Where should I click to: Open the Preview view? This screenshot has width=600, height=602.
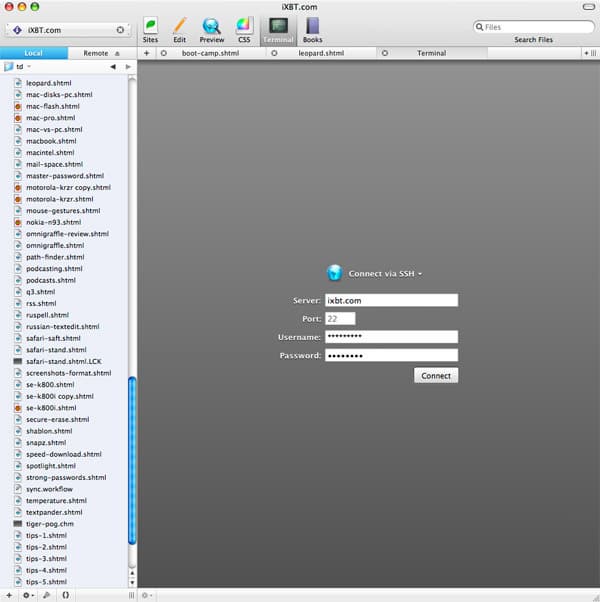pyautogui.click(x=212, y=30)
